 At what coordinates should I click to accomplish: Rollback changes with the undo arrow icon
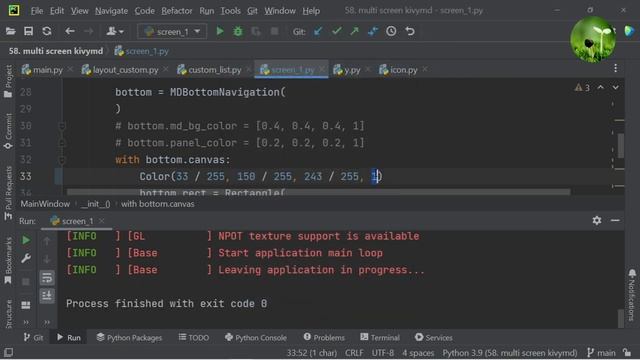pos(410,31)
